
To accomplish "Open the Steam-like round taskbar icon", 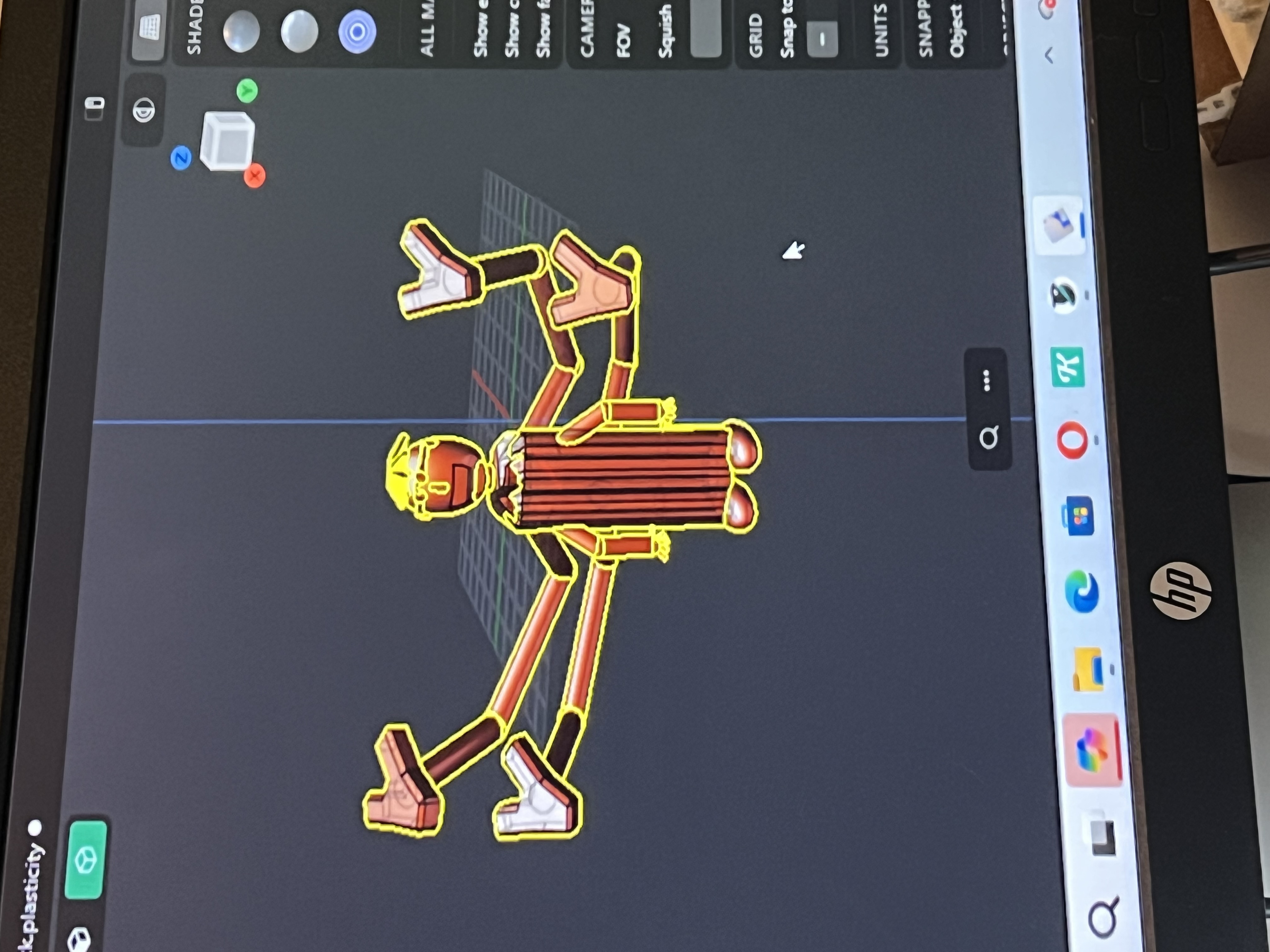I will [1063, 296].
